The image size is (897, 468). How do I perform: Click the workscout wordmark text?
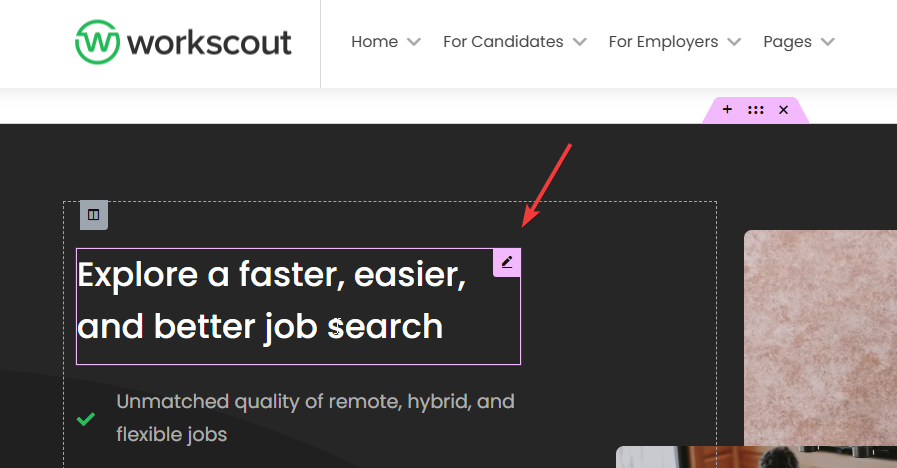(210, 42)
